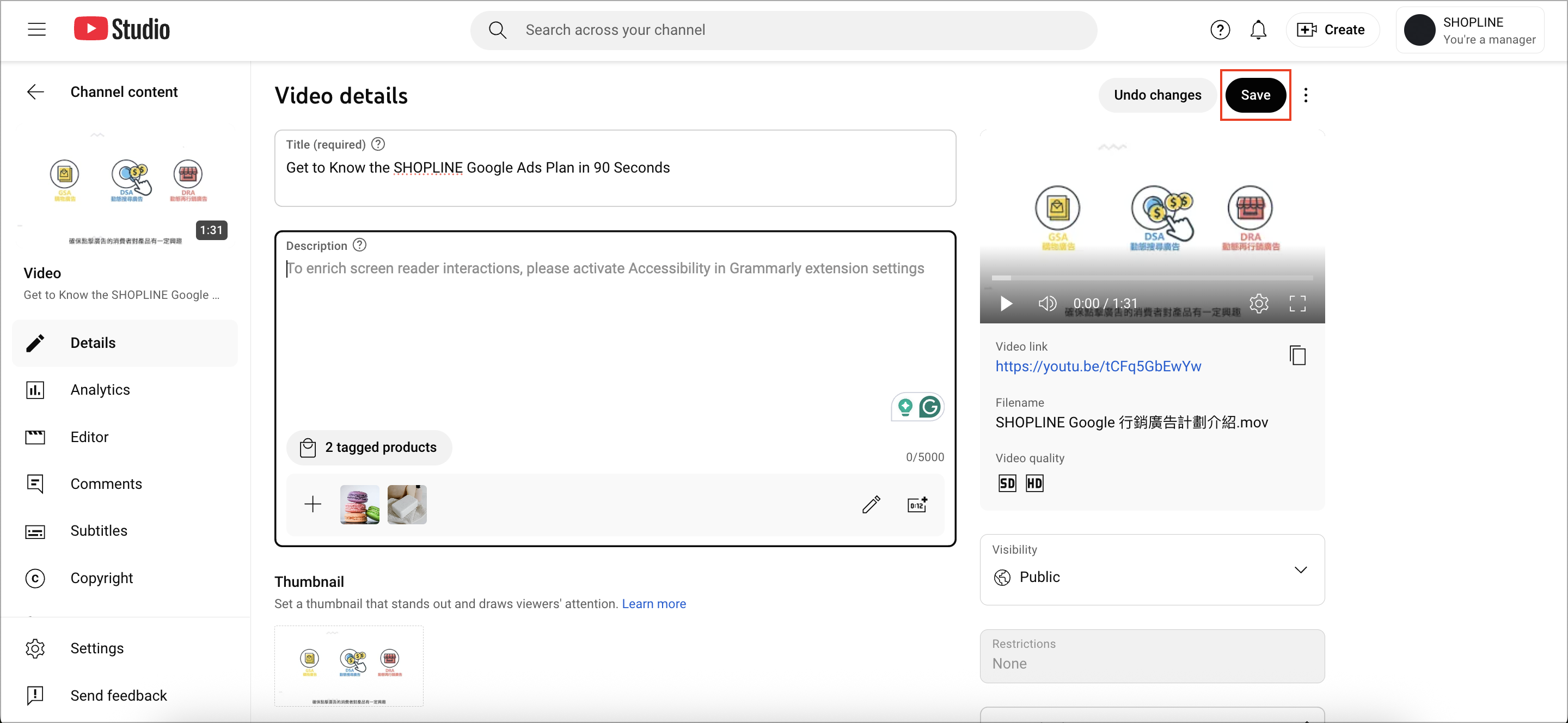Screen dimensions: 1568x723
Task: Click the Description help question icon
Action: pyautogui.click(x=360, y=245)
